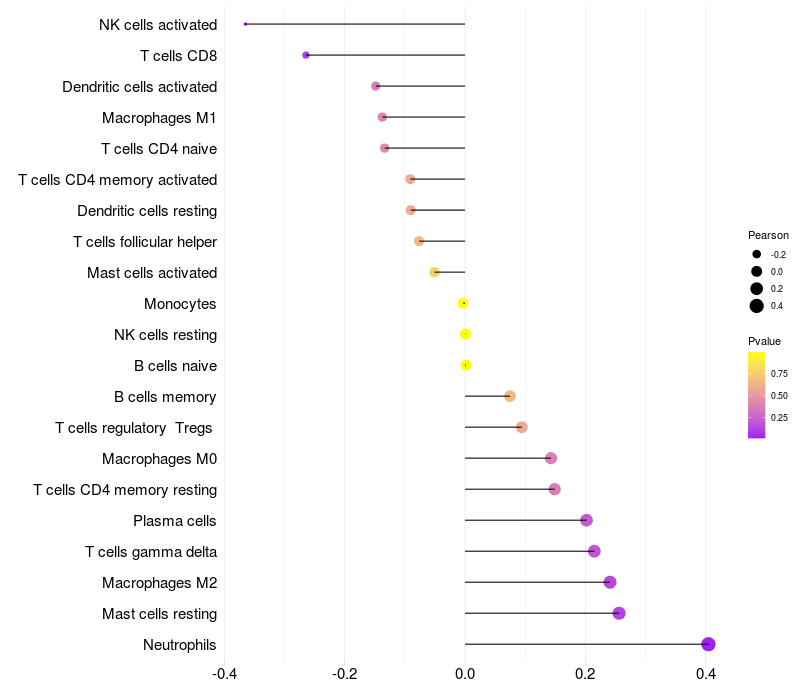Click the 0.0 x-axis tick label
The height and width of the screenshot is (700, 800).
(x=465, y=673)
